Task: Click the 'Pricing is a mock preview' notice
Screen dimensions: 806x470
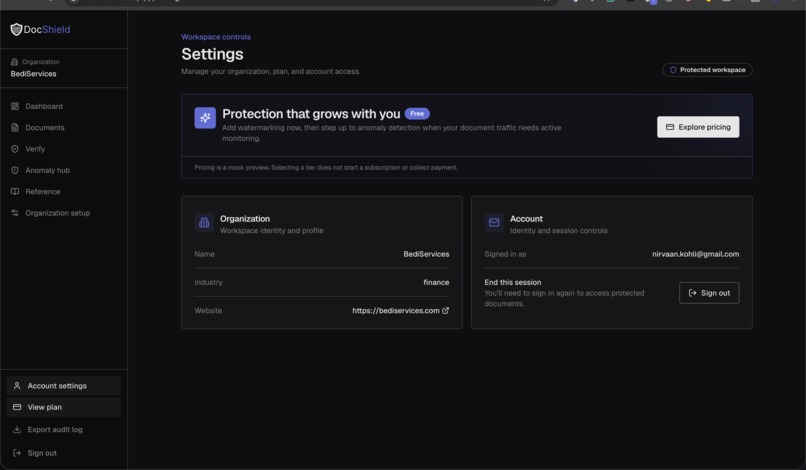Action: 326,168
